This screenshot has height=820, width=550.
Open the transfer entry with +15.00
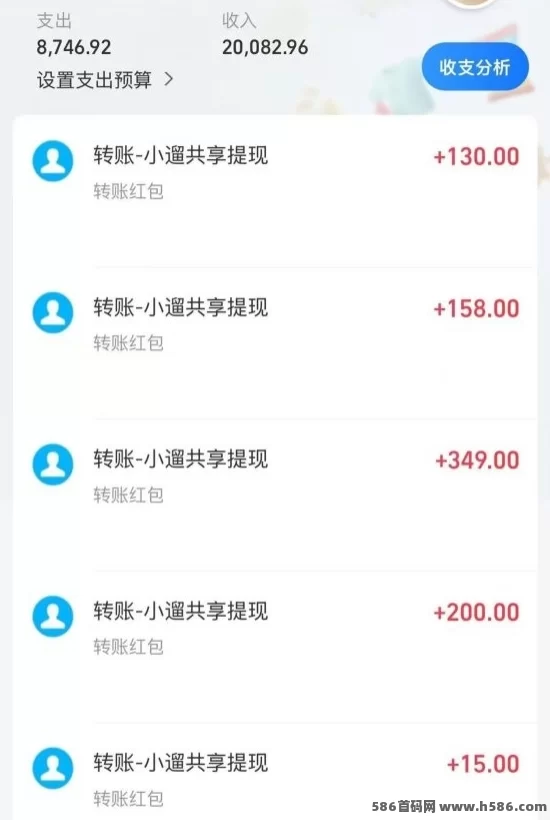(275, 771)
